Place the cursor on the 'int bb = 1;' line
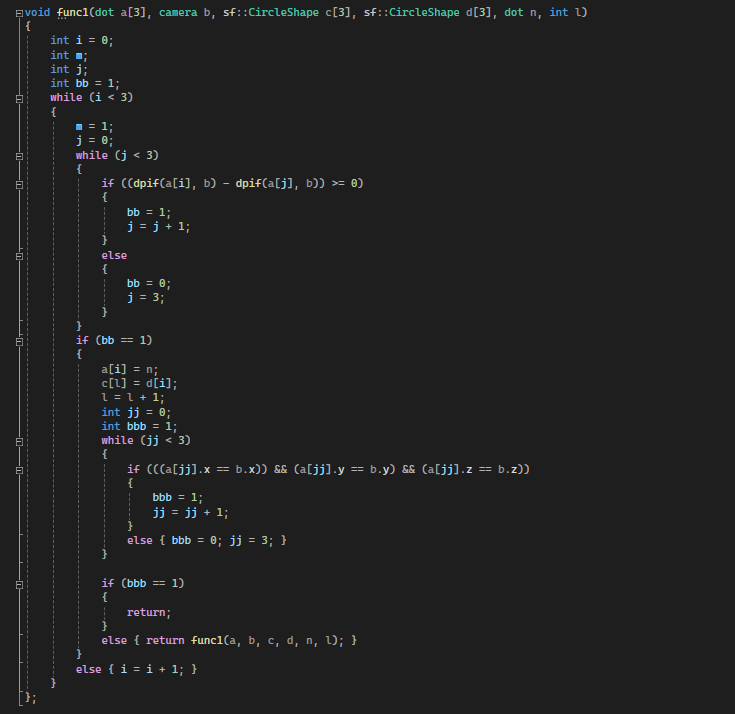Viewport: 735px width, 714px height. click(85, 83)
